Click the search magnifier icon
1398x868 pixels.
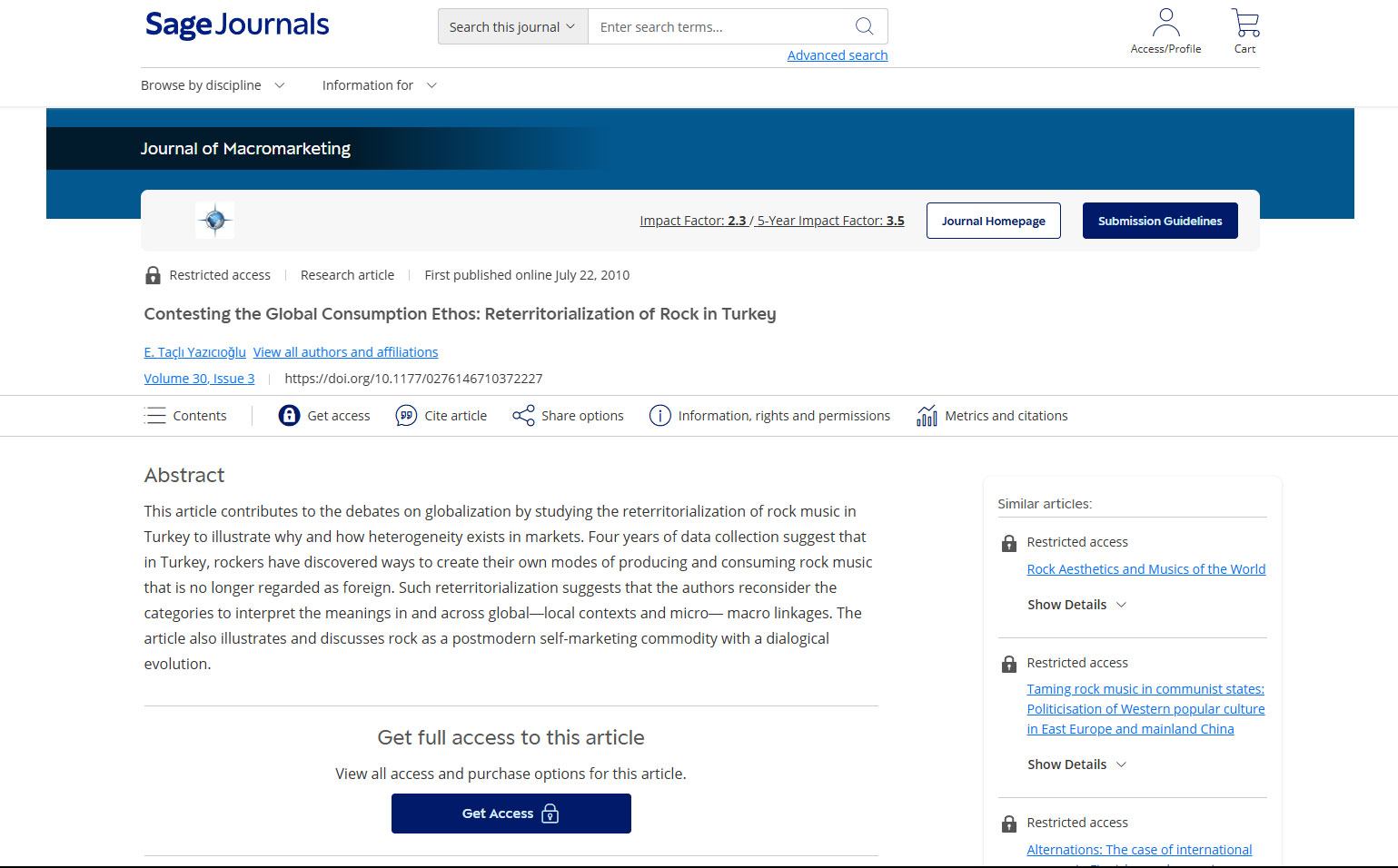click(864, 26)
